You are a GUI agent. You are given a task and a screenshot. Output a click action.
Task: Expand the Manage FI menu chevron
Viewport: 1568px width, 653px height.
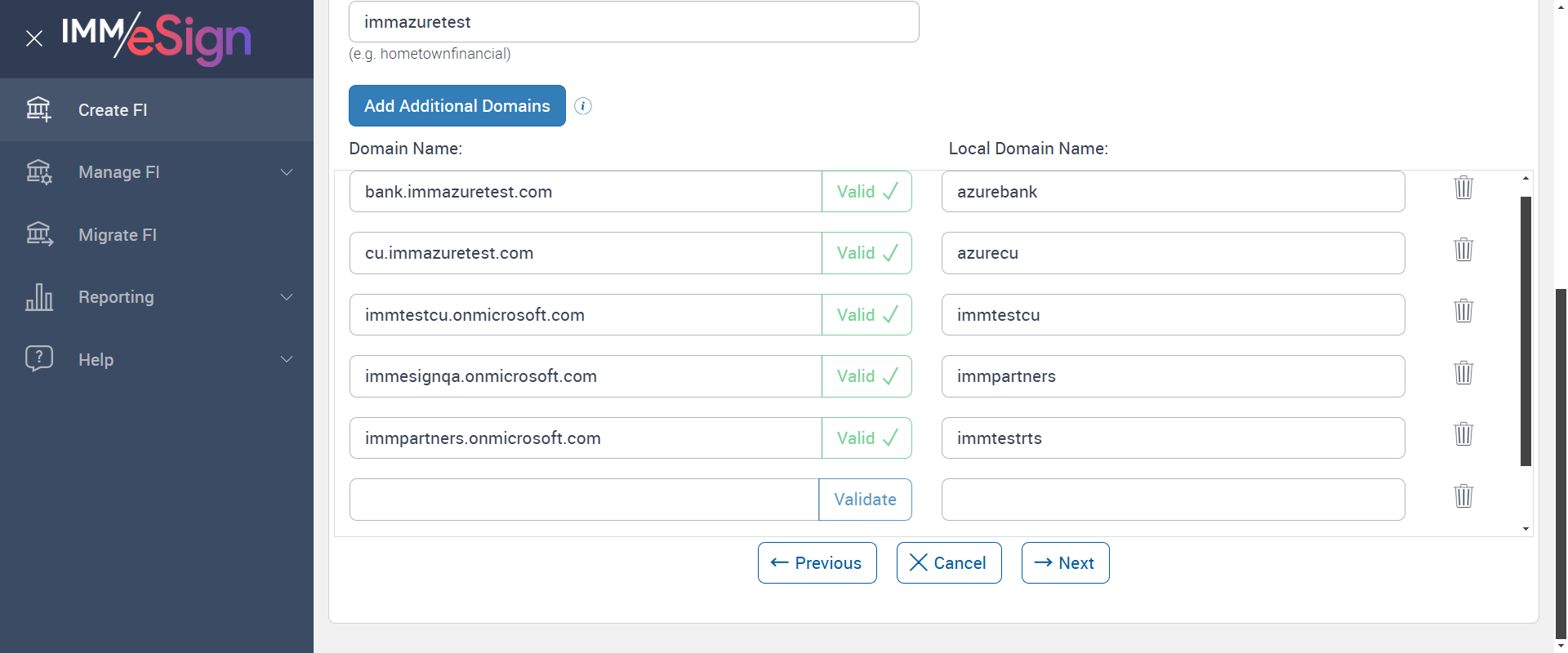(287, 172)
